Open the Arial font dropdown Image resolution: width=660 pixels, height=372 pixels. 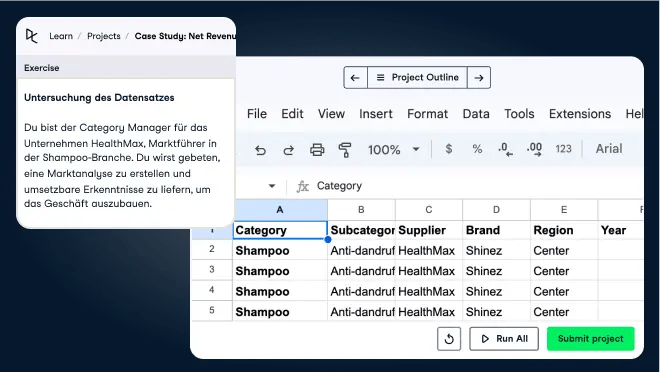click(609, 149)
